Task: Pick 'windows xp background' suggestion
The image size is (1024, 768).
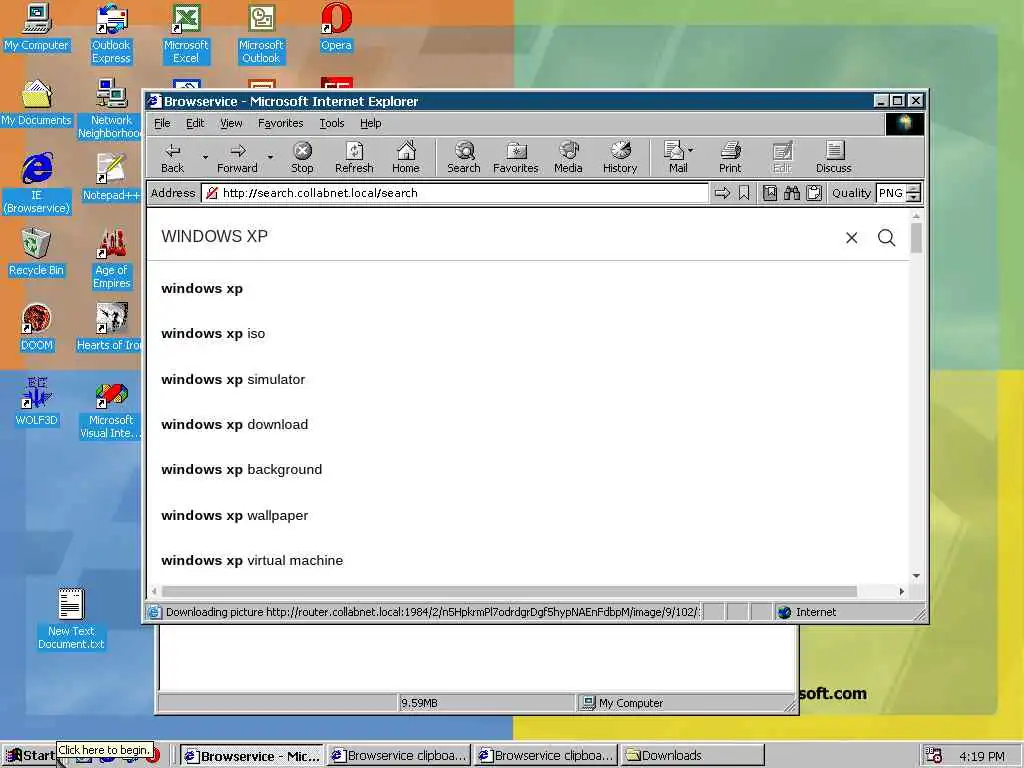Action: click(x=242, y=470)
